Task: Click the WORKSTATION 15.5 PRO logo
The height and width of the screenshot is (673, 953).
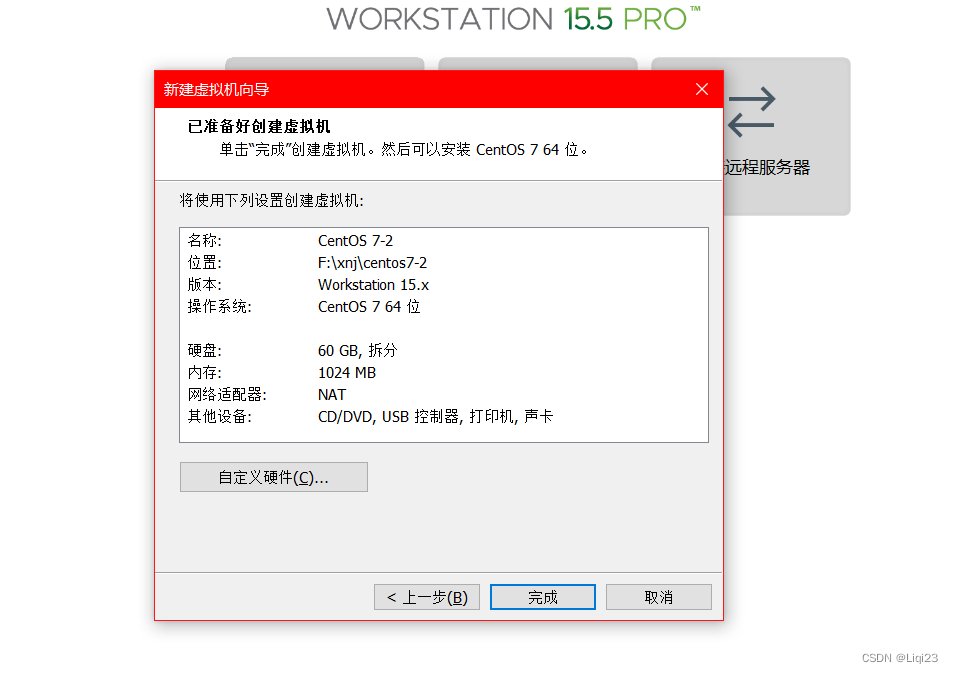Action: coord(513,19)
